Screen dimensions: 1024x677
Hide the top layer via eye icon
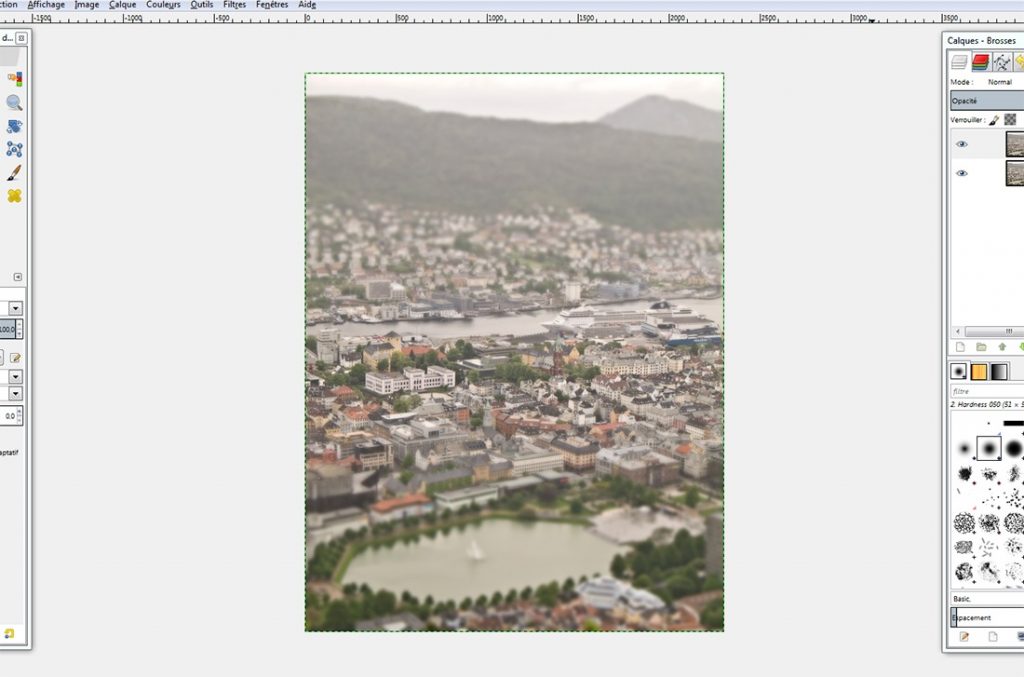(x=962, y=144)
